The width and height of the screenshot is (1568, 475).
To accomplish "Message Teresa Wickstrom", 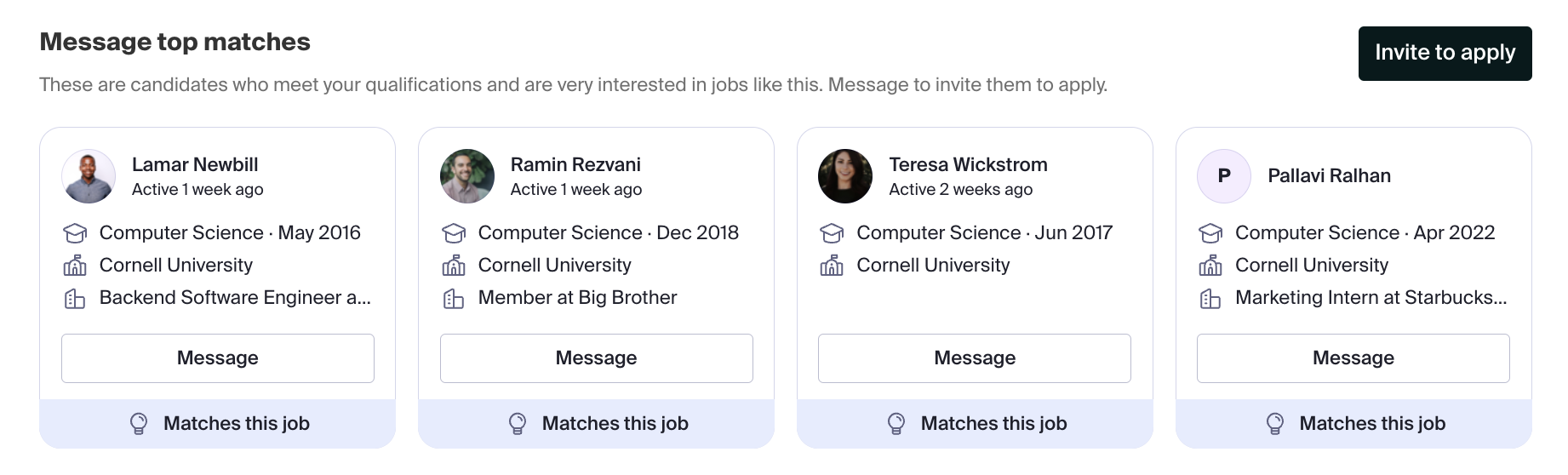I will pos(975,358).
